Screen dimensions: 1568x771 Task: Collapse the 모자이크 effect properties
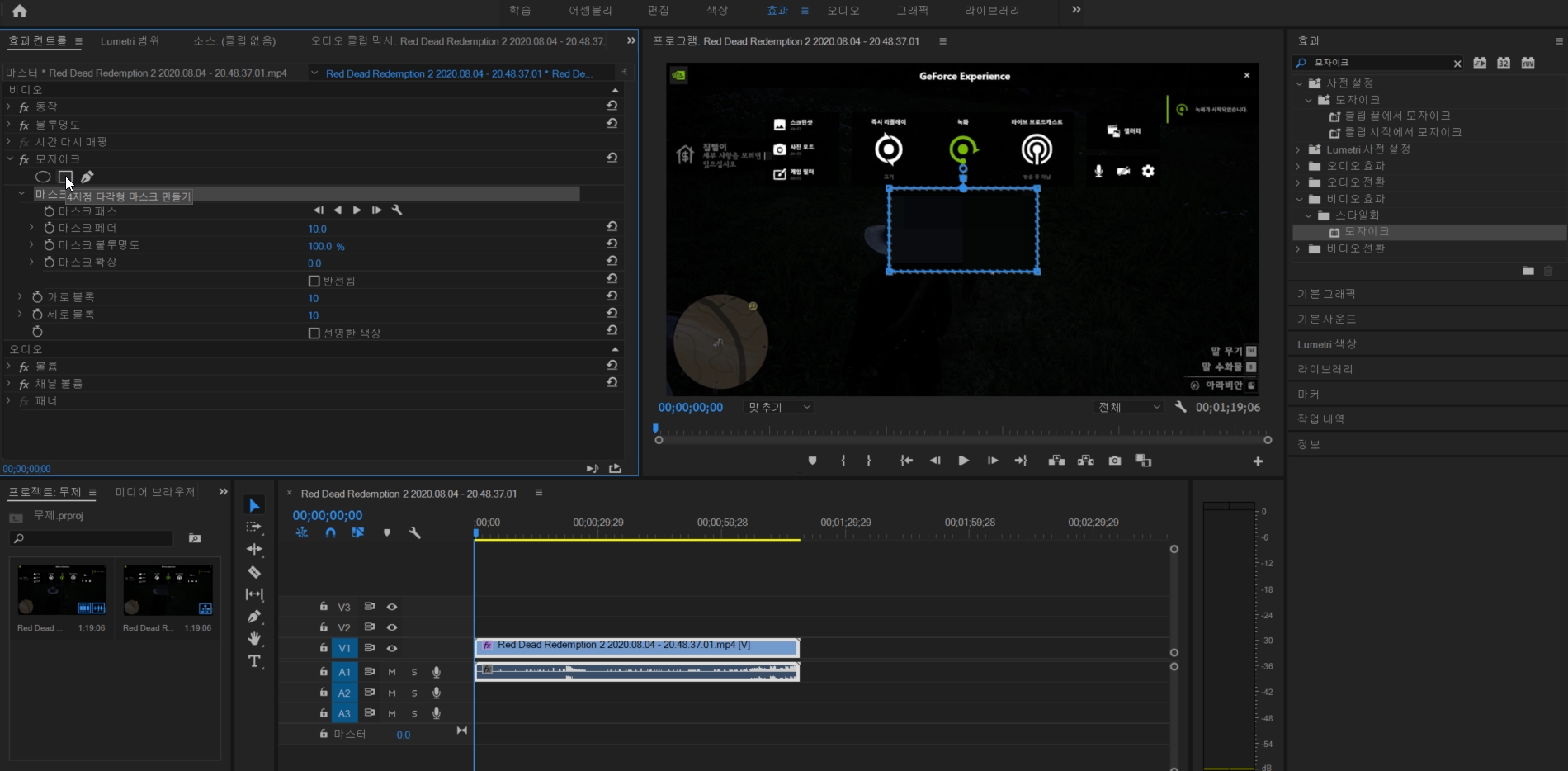click(9, 158)
